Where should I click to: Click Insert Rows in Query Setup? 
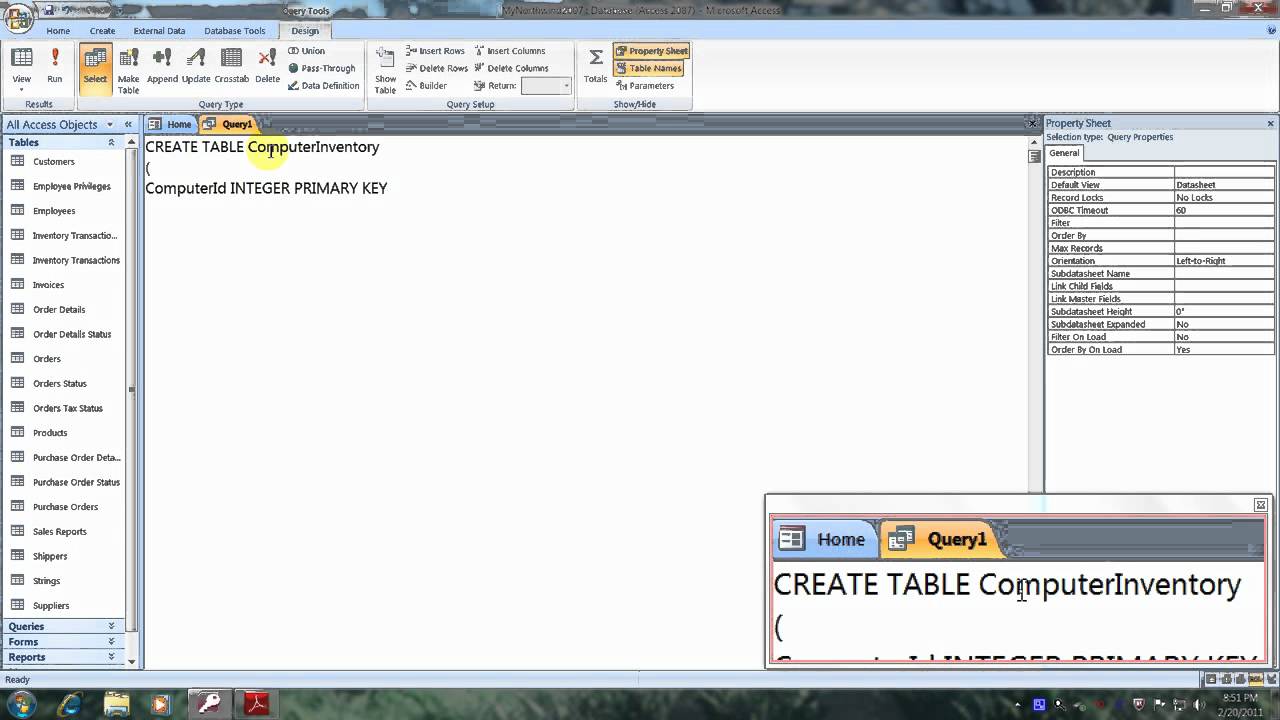(435, 51)
